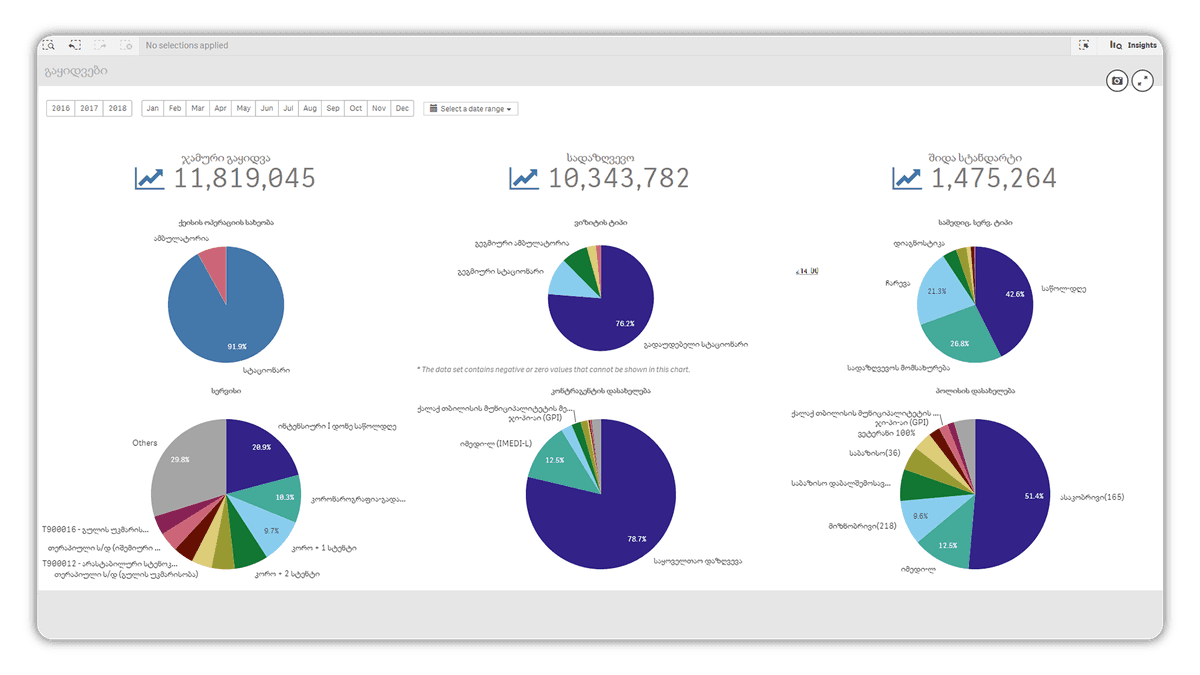The height and width of the screenshot is (675, 1200).
Task: Select the Dec month filter
Action: [x=402, y=108]
